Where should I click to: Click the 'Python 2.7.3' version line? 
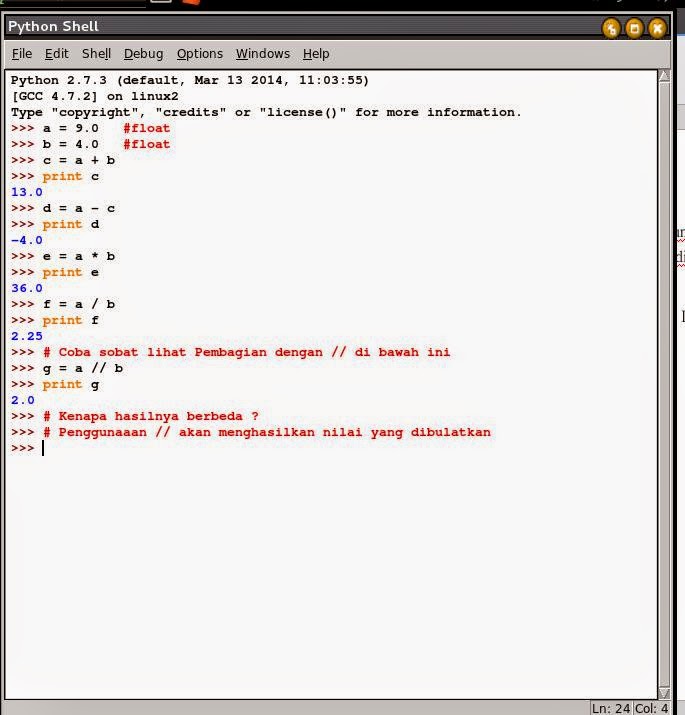190,80
